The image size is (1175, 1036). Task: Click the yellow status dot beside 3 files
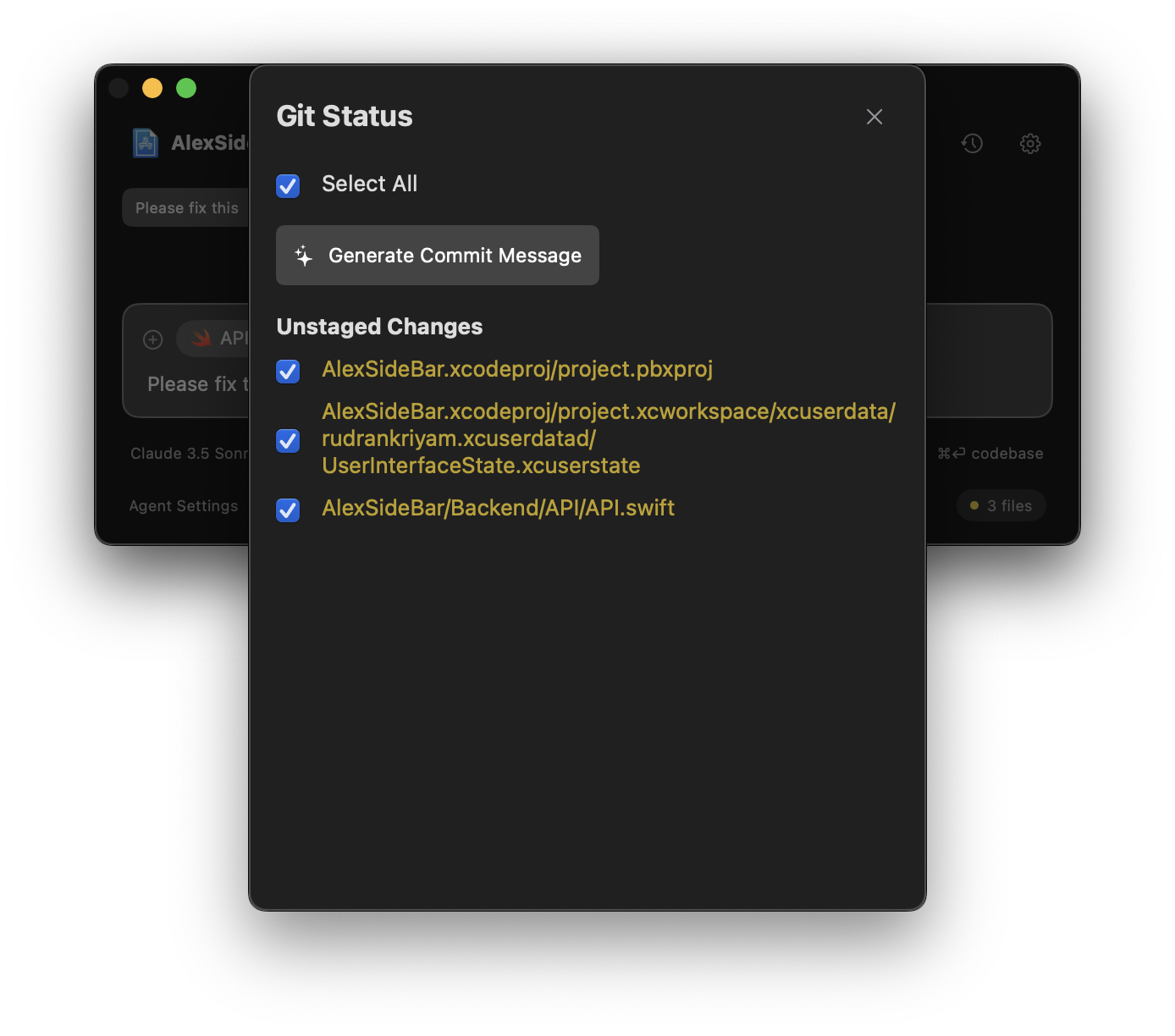tap(974, 505)
